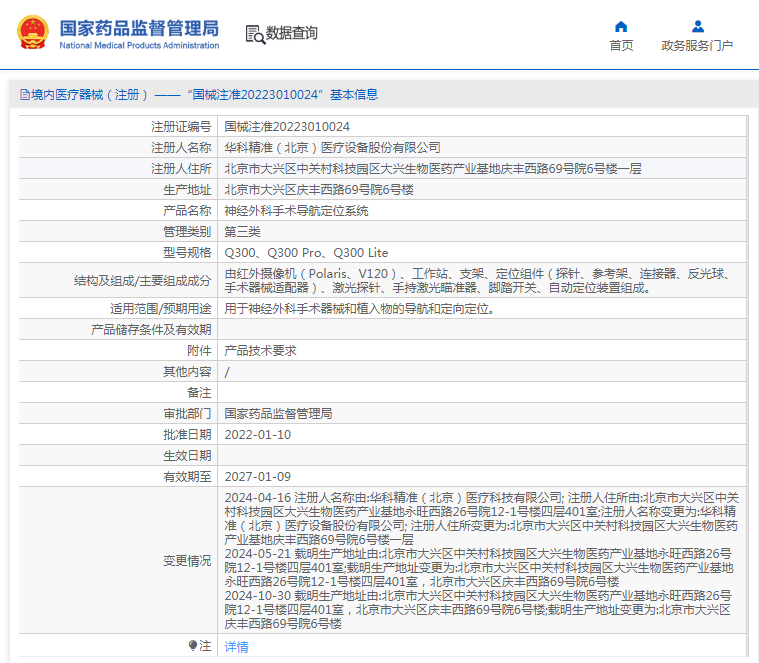Viewport: 759px width, 663px height.
Task: Click the 附件 row label
Action: (199, 351)
